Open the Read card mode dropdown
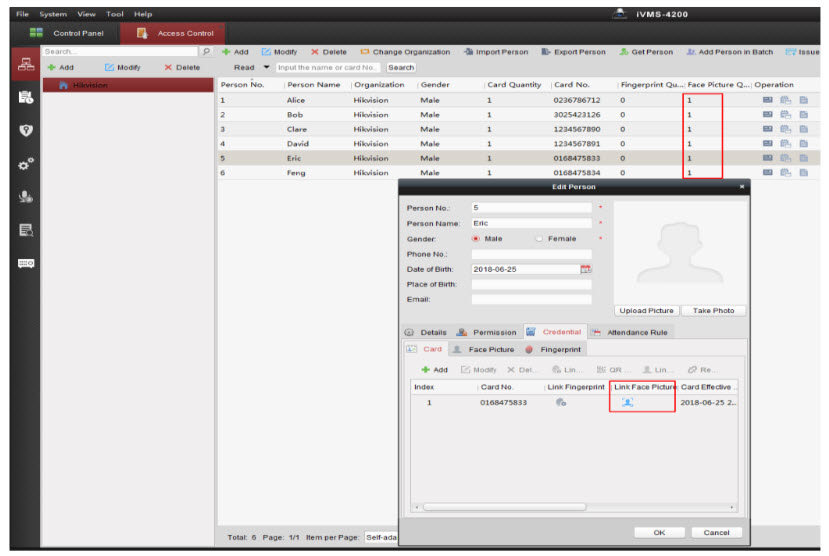Viewport: 829px width, 556px height. [267, 67]
